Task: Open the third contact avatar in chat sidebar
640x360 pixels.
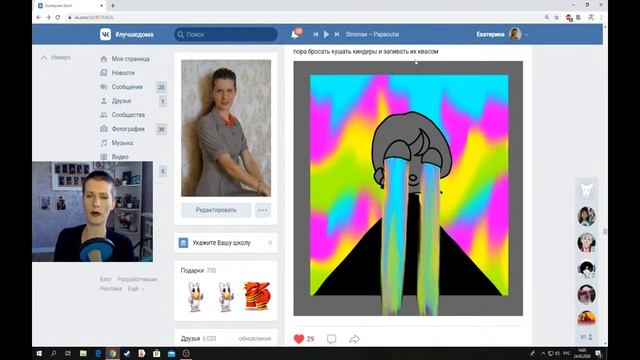Action: [587, 269]
